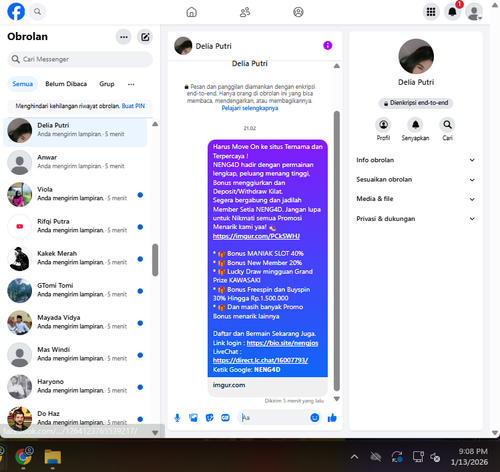Viewport: 500px width, 472px height.
Task: Click the conversation scrollbar thumb
Action: pyautogui.click(x=337, y=251)
